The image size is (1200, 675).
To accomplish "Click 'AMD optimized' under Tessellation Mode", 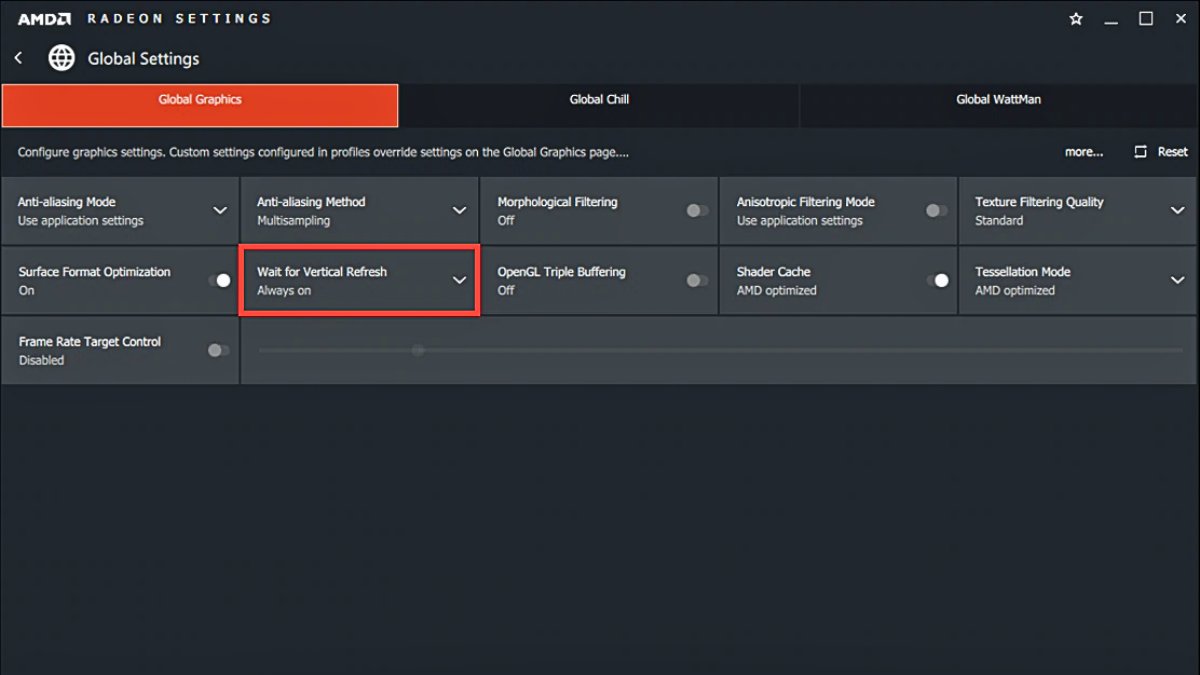I will click(x=1015, y=291).
